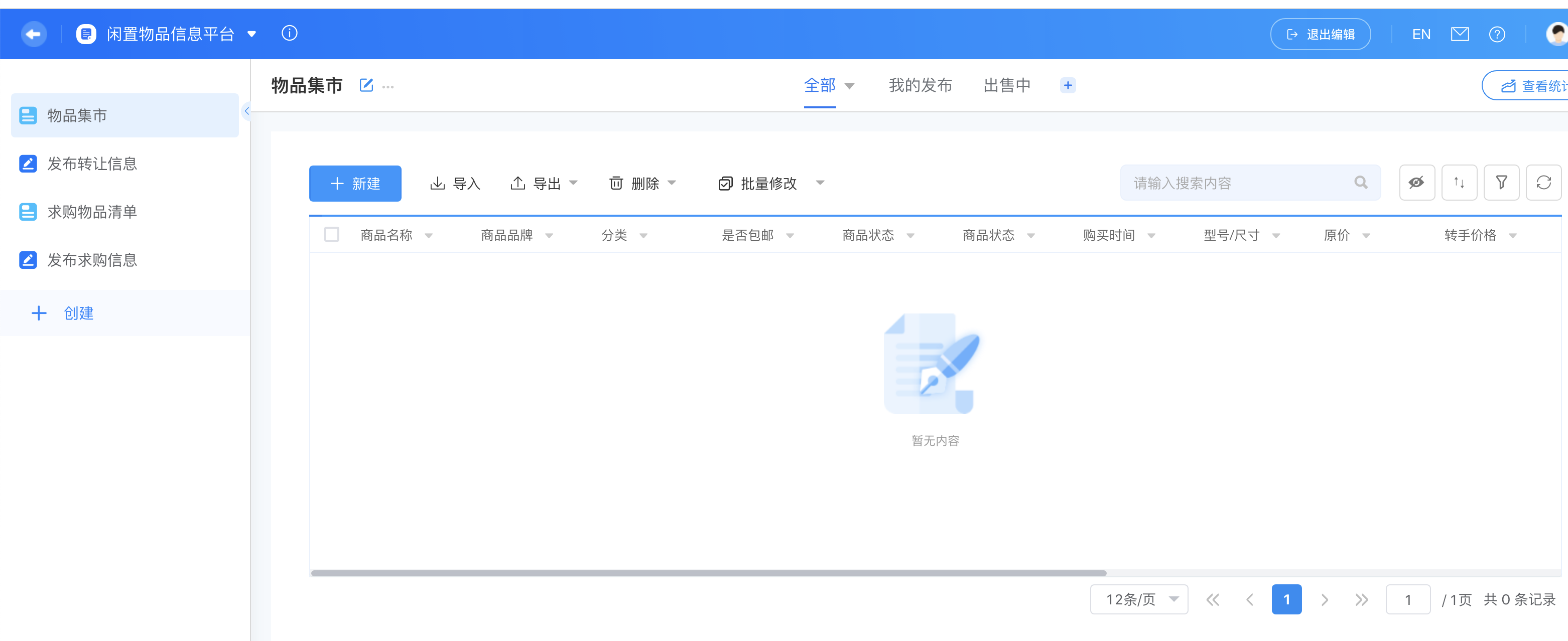The width and height of the screenshot is (1568, 641).
Task: Click the help question mark icon
Action: 1497,35
